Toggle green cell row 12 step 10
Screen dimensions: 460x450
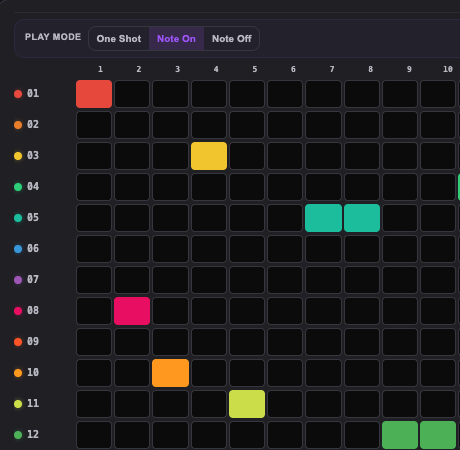coord(438,435)
